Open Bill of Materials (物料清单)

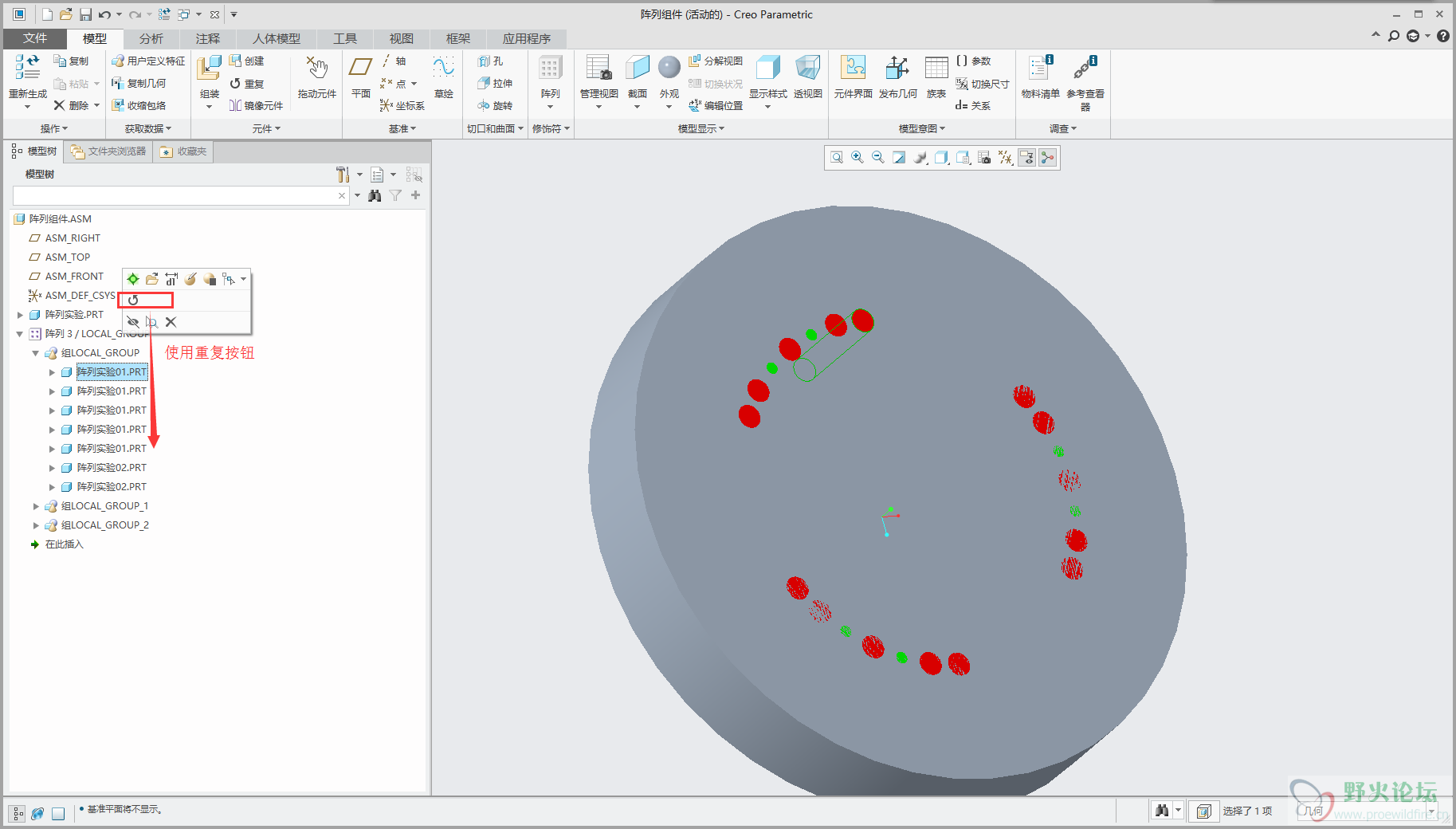coord(1040,68)
